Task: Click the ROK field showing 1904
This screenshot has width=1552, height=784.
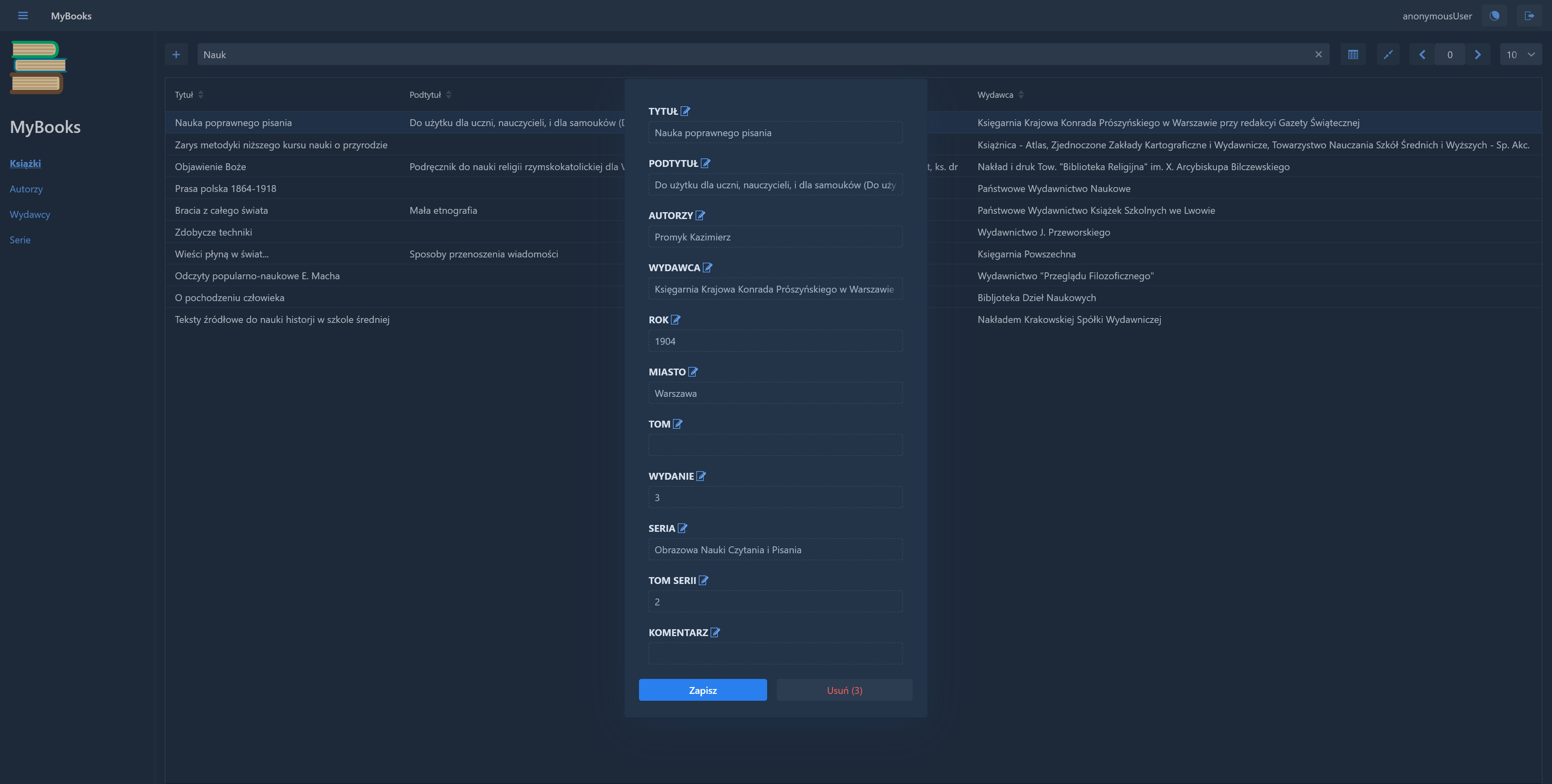Action: (775, 341)
